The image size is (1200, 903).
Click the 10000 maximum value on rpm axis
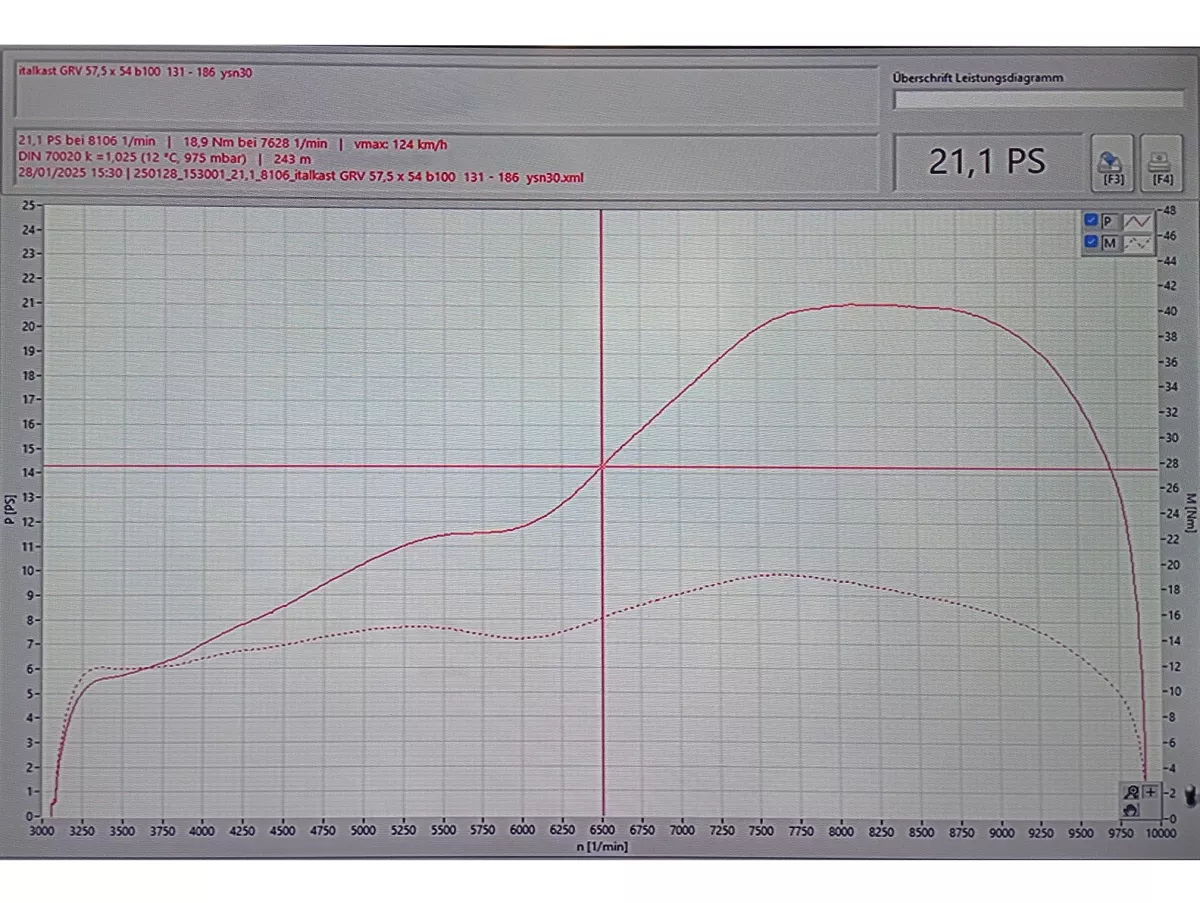click(x=1160, y=831)
